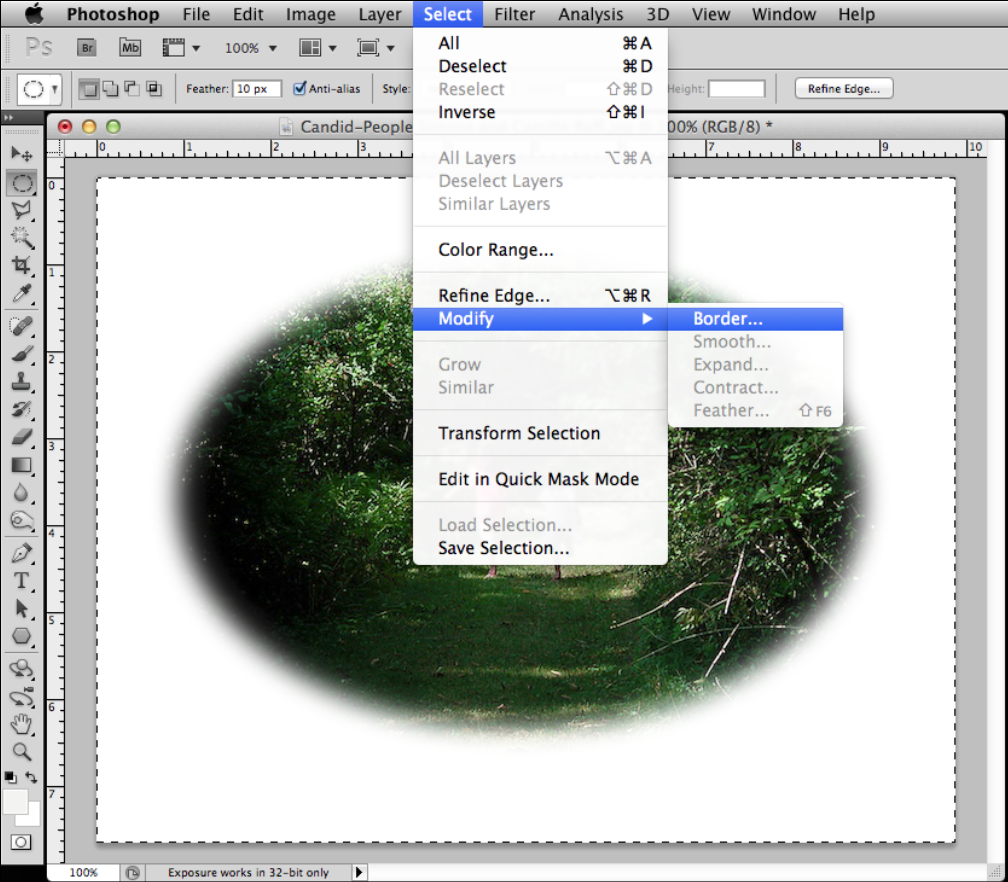This screenshot has width=1008, height=882.
Task: Activate the Horizontal Type tool
Action: point(22,581)
